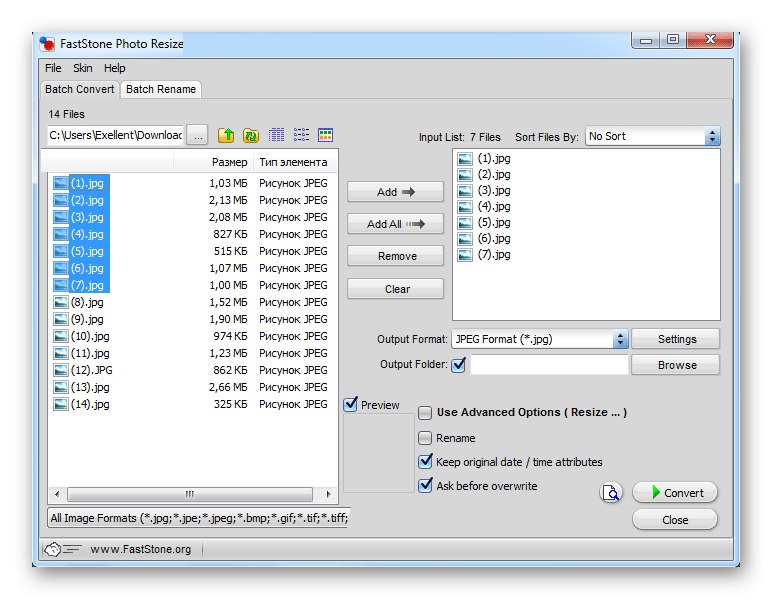Click the Тип элемента column header

(x=295, y=162)
